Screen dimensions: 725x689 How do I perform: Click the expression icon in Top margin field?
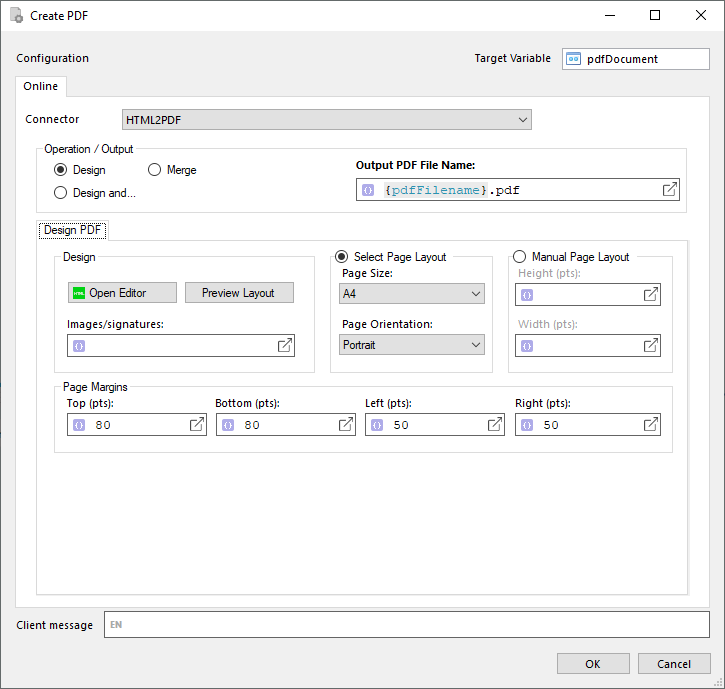tap(79, 425)
